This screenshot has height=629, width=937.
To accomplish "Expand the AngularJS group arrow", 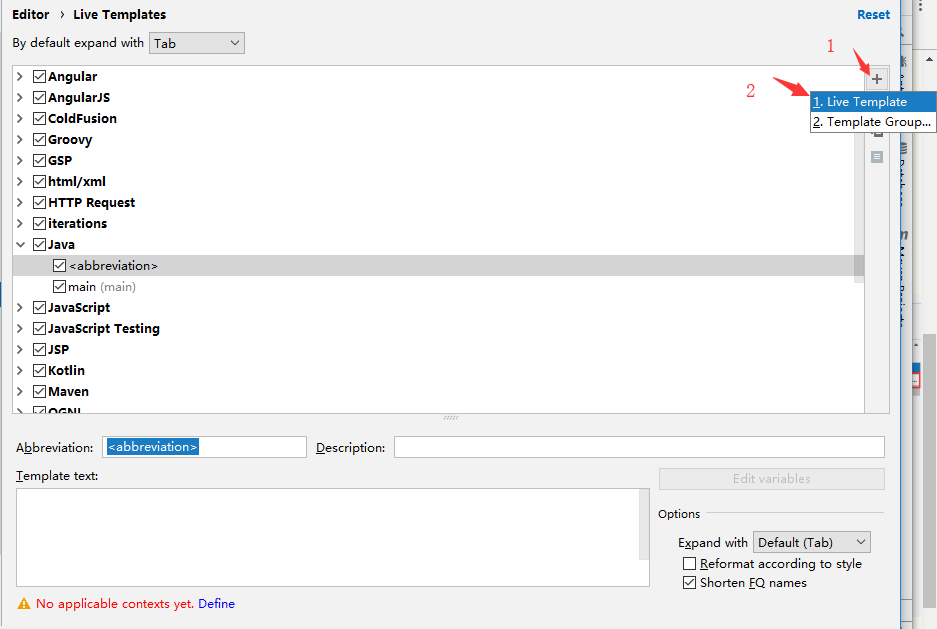I will tap(20, 97).
